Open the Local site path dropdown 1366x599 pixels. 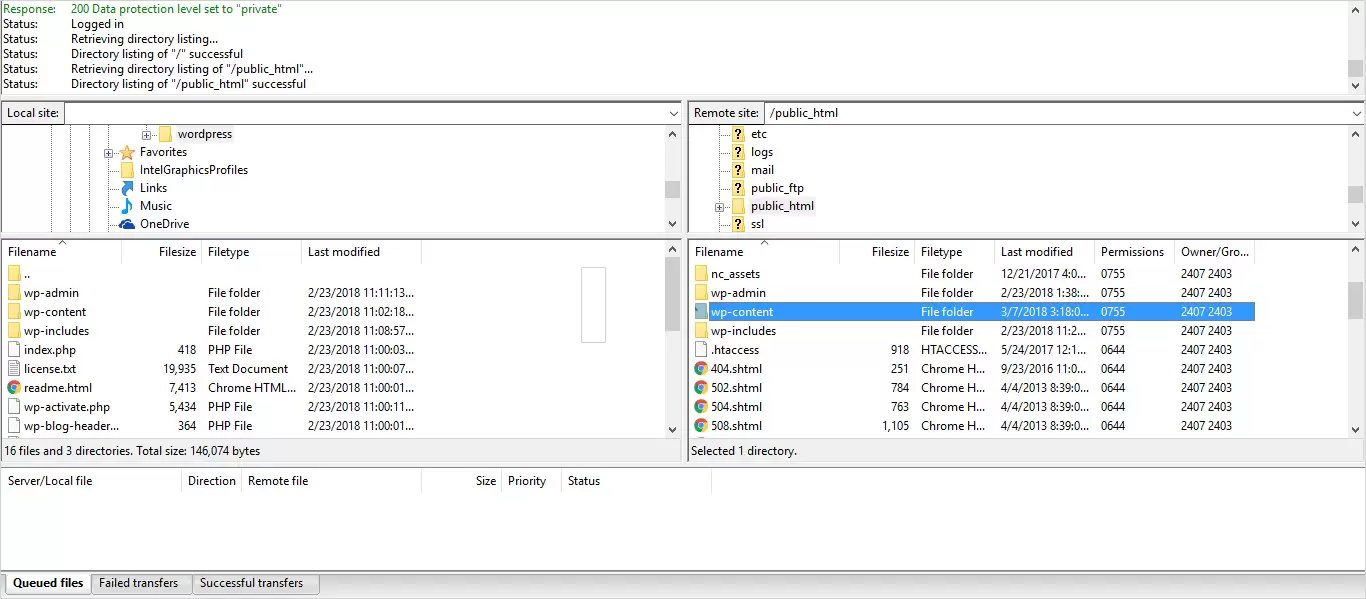click(x=673, y=114)
